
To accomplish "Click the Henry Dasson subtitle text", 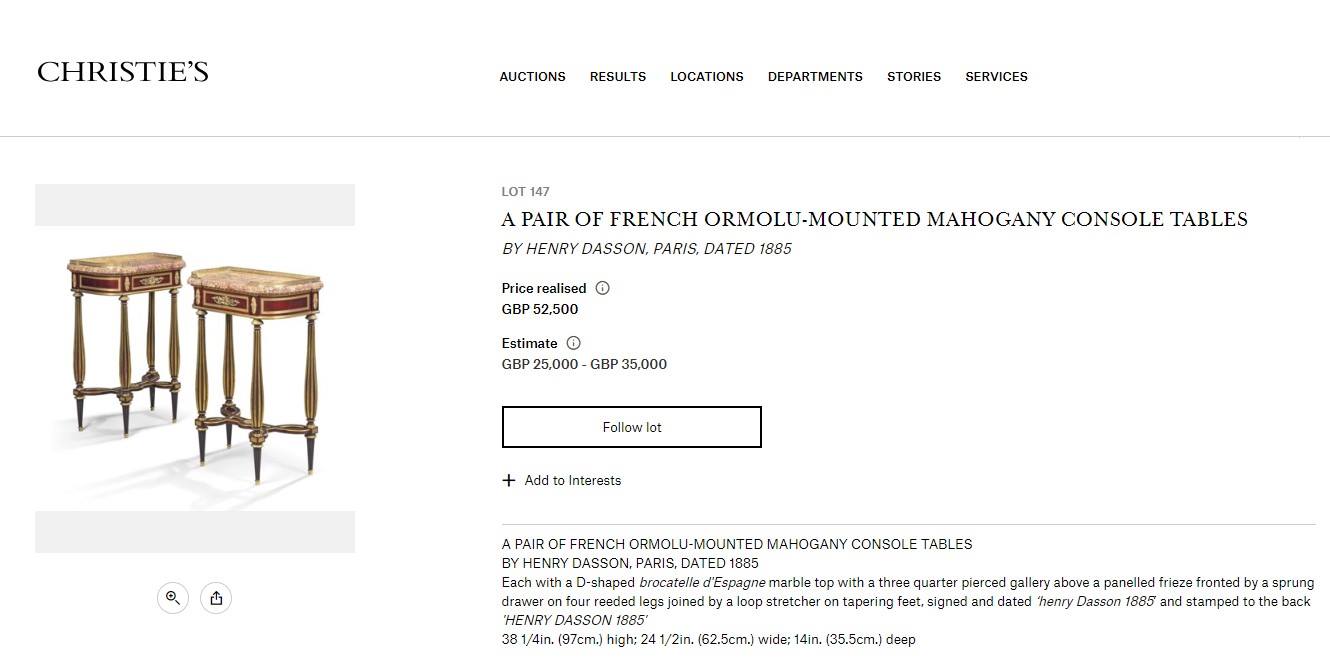I will coord(646,249).
